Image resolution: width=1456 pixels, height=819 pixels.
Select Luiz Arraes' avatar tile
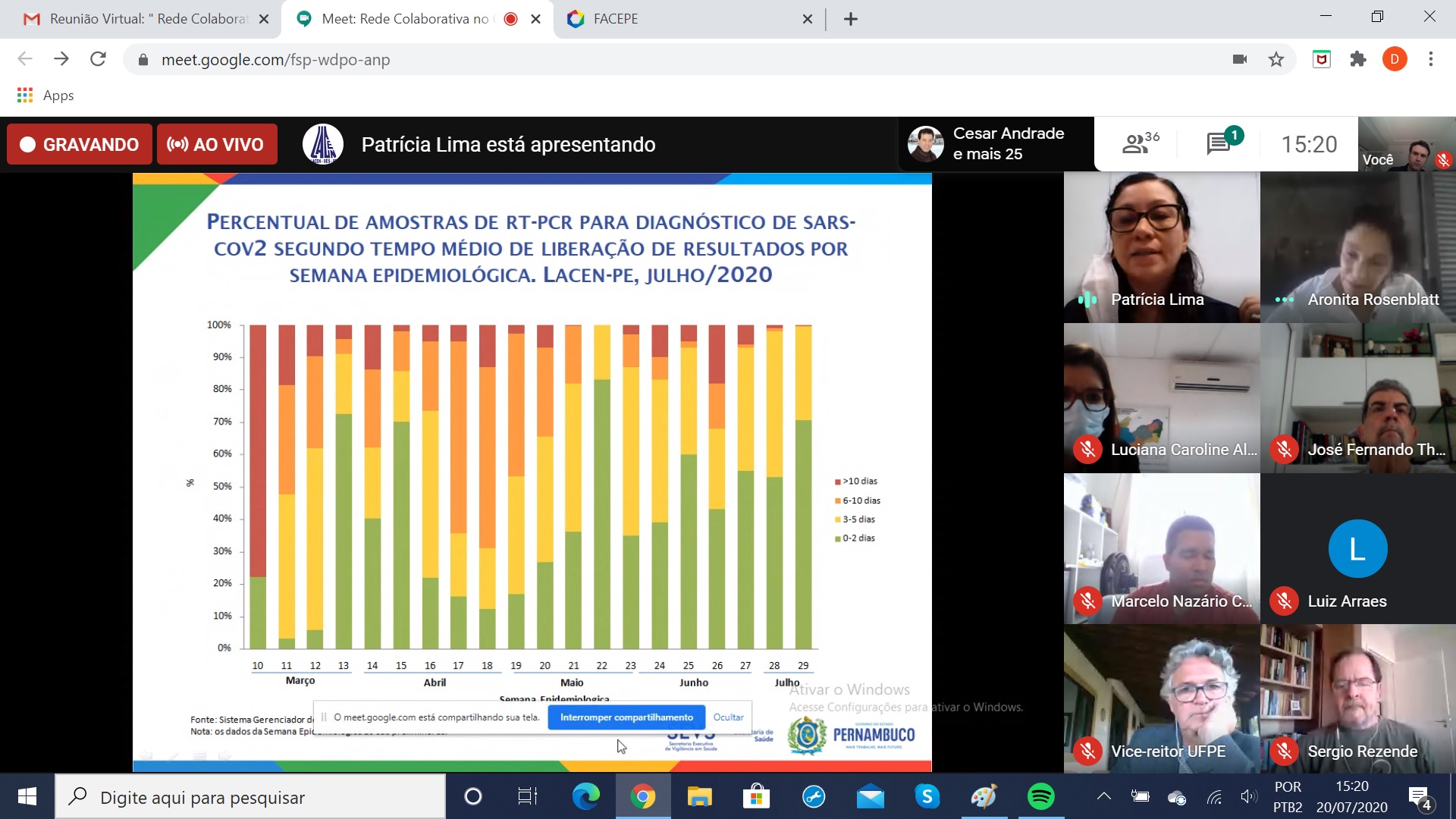tap(1358, 549)
